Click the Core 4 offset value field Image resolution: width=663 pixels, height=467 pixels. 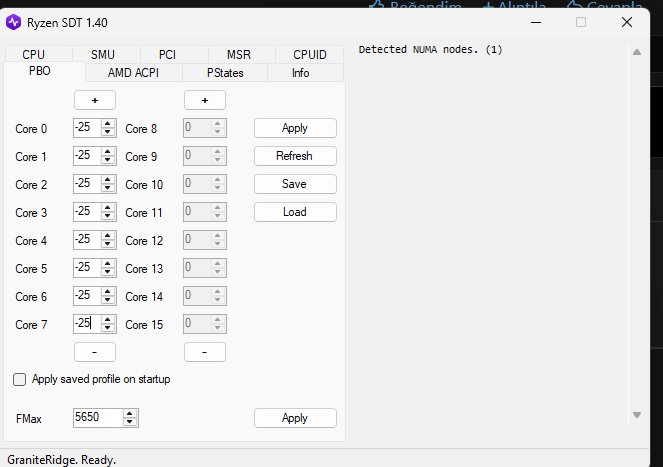tap(87, 240)
